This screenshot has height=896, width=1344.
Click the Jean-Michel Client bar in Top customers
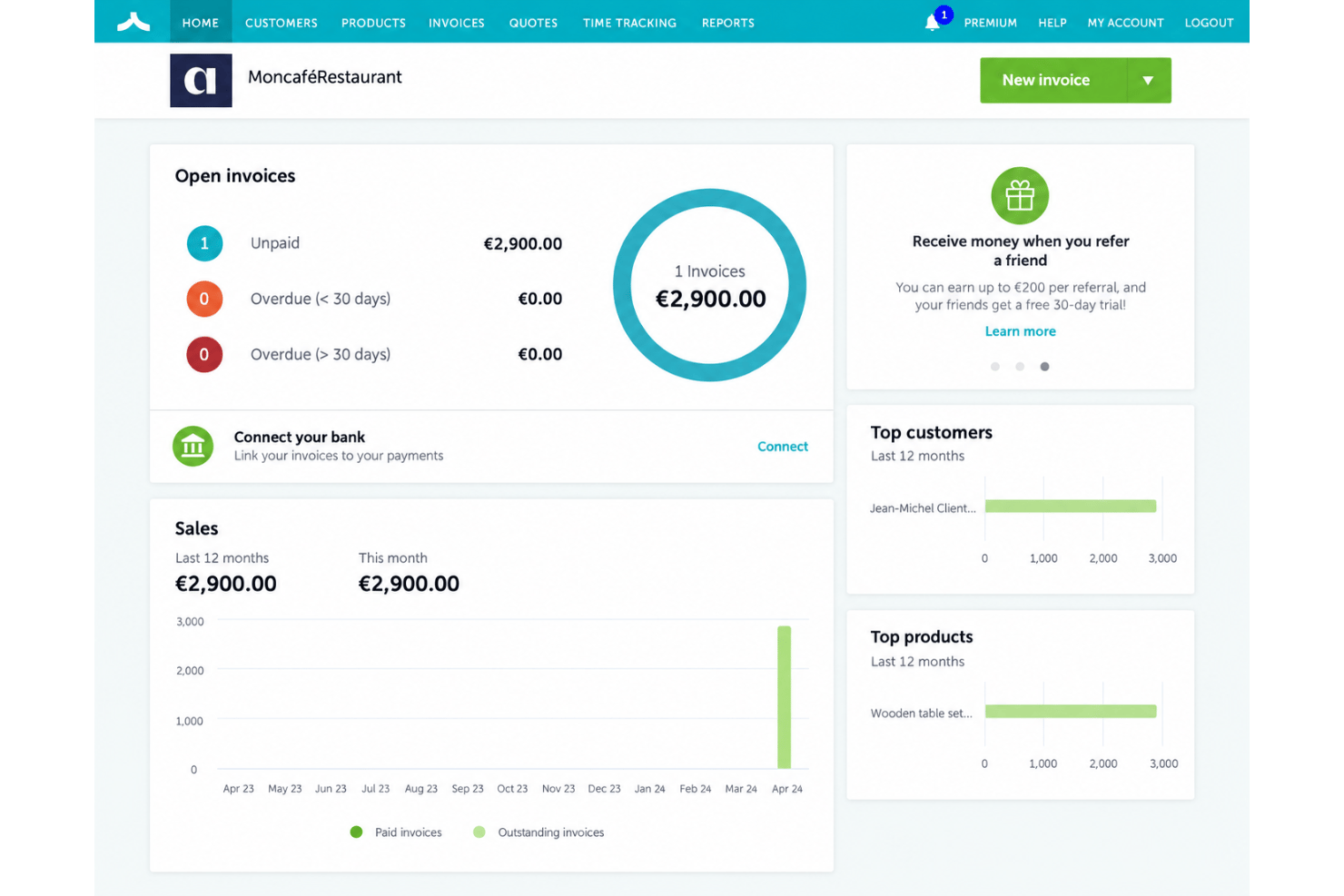click(x=1071, y=507)
